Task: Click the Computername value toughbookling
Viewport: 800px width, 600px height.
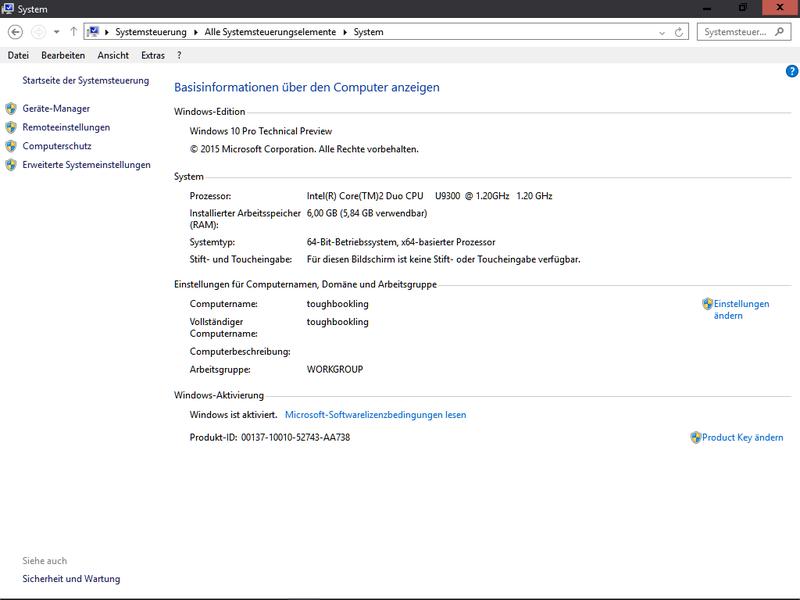Action: tap(337, 304)
